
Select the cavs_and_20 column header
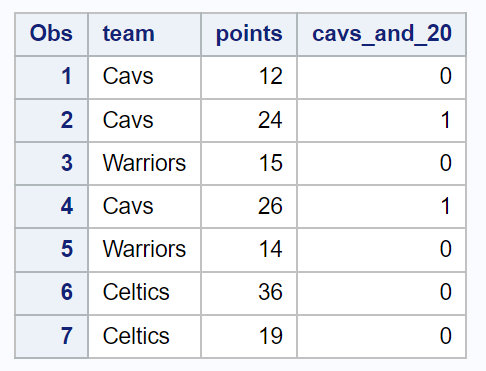coord(382,34)
